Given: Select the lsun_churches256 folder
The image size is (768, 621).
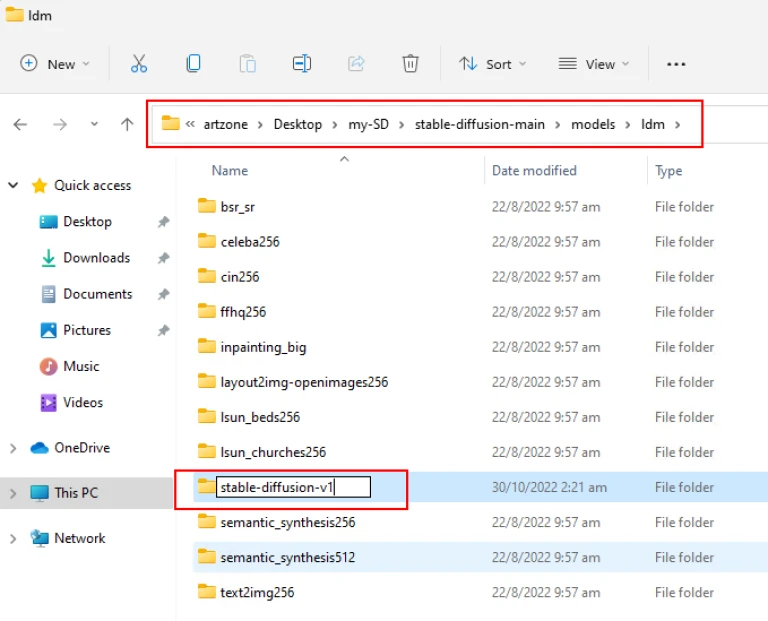Looking at the screenshot, I should [273, 453].
